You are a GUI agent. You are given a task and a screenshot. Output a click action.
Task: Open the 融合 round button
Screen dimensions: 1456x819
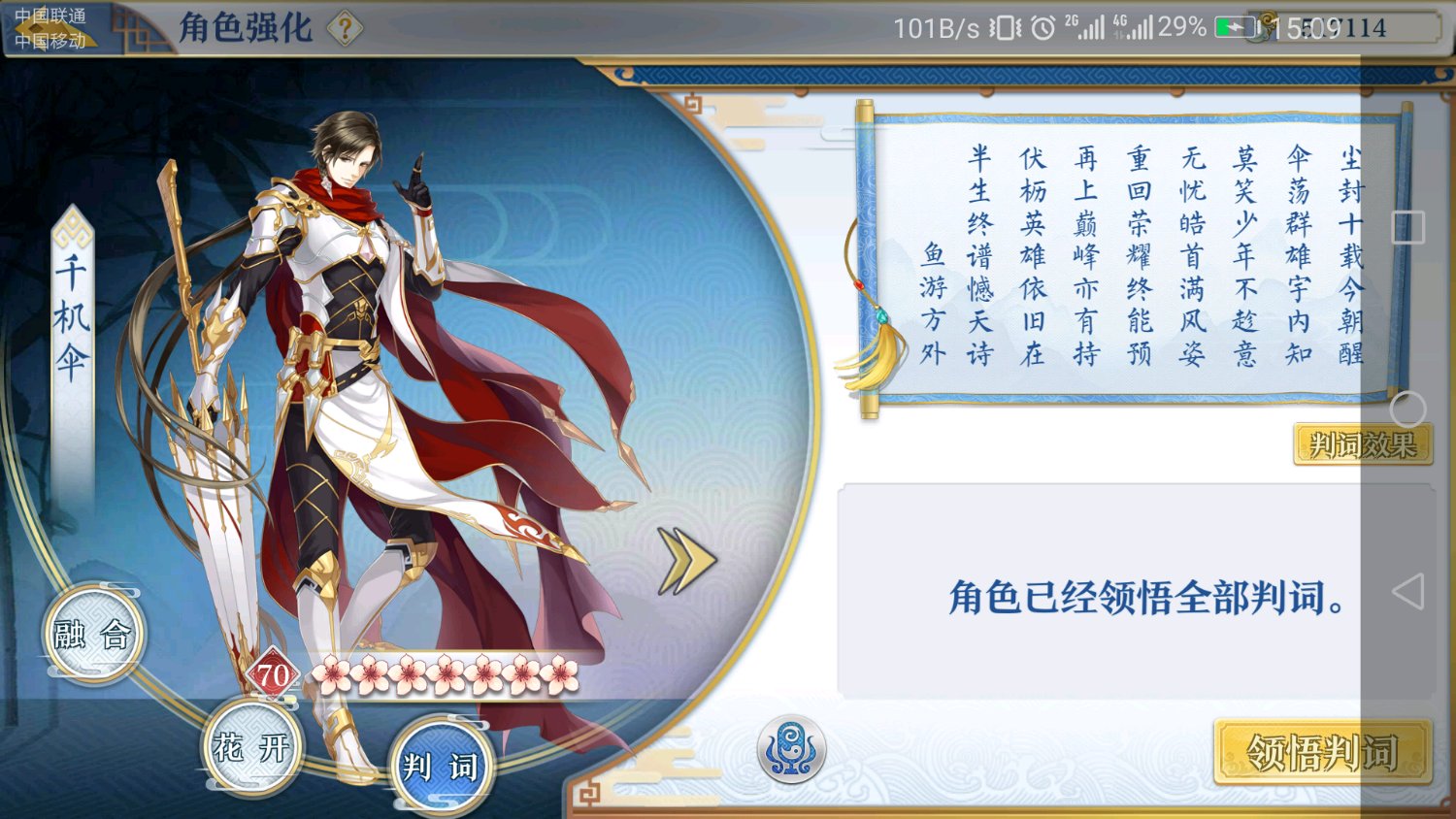pyautogui.click(x=93, y=635)
